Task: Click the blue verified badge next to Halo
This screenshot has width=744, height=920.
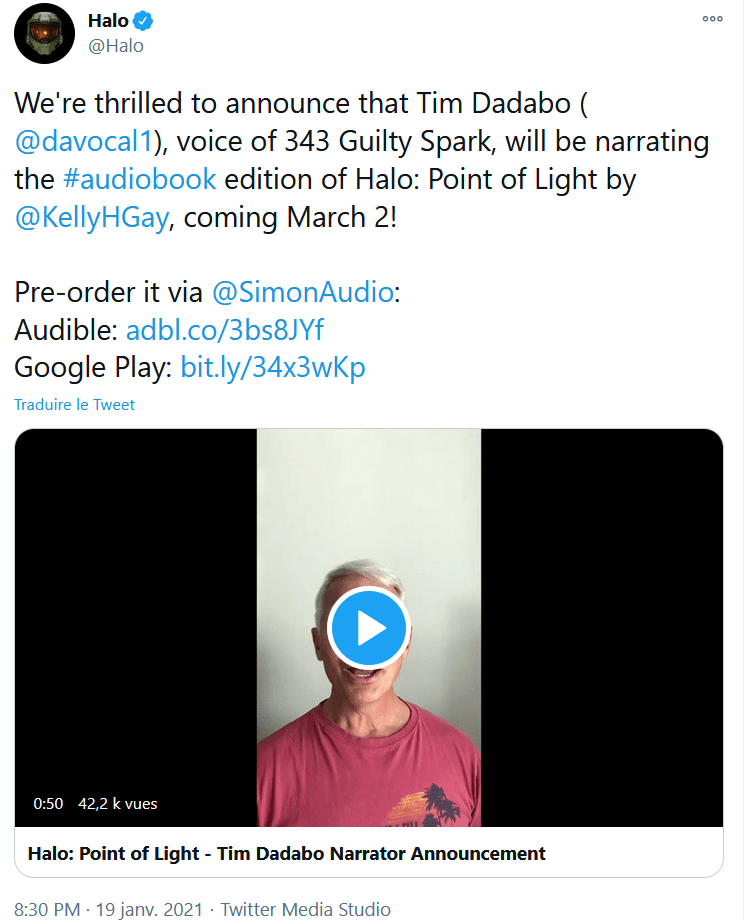Action: pyautogui.click(x=145, y=21)
